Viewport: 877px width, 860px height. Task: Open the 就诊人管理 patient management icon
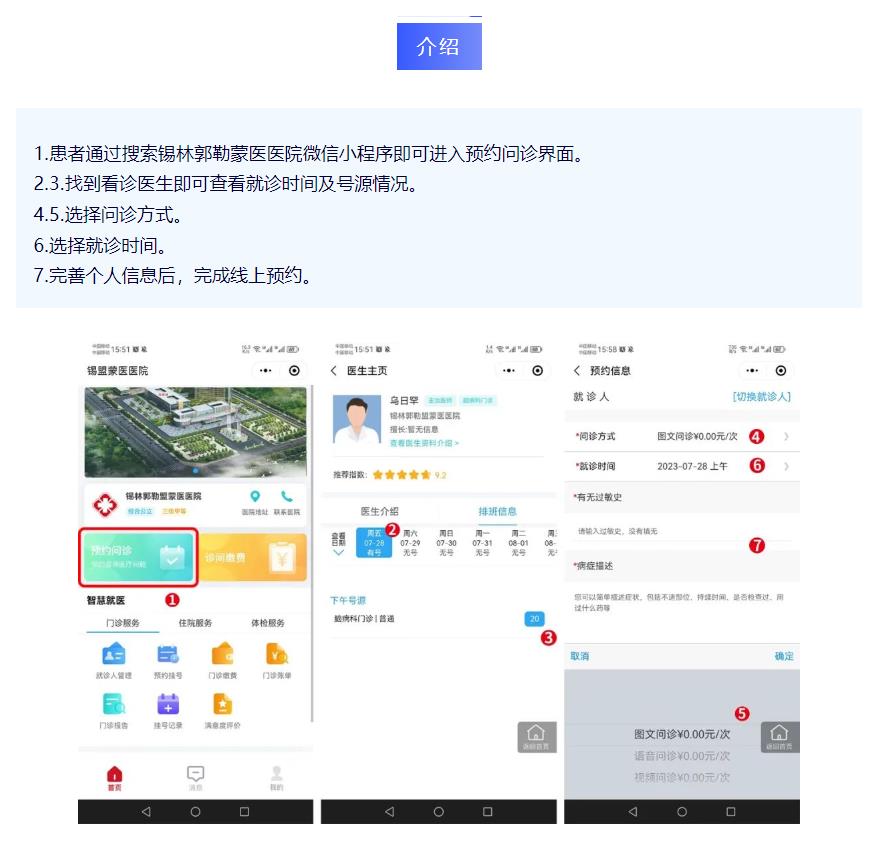click(113, 656)
